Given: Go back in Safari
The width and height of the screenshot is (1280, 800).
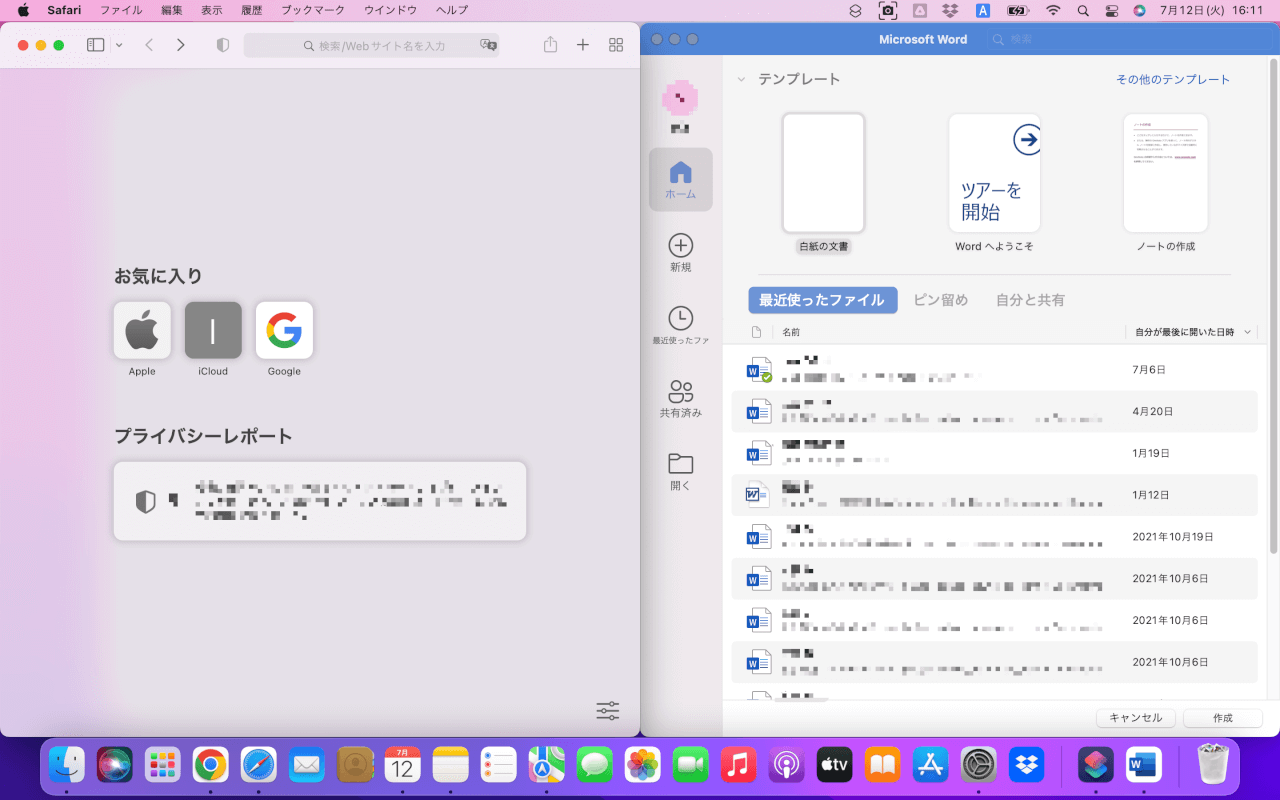Looking at the screenshot, I should [x=149, y=45].
